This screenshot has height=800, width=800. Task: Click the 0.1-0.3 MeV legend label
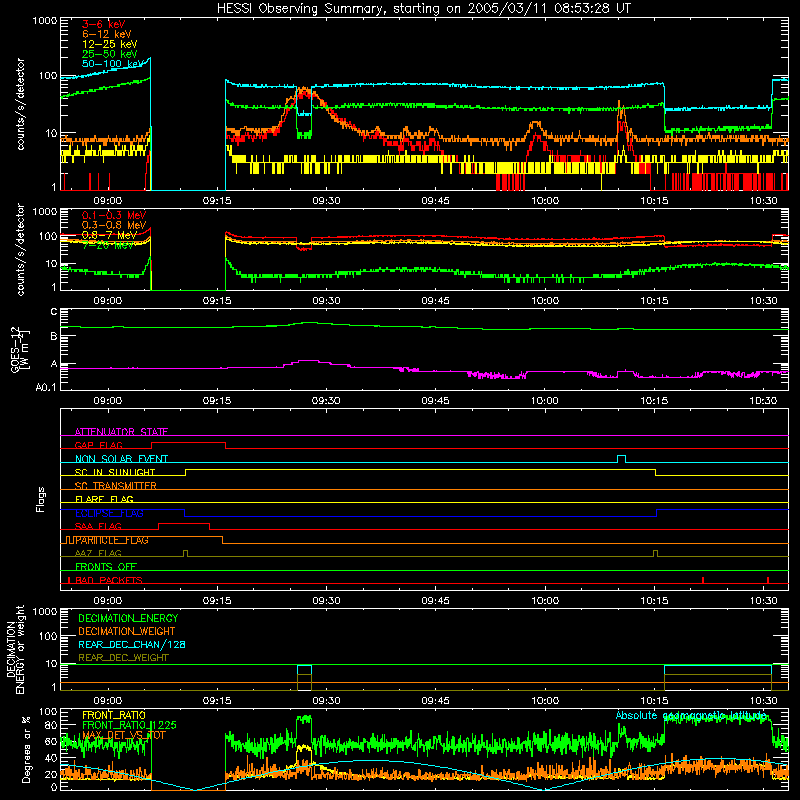114,215
